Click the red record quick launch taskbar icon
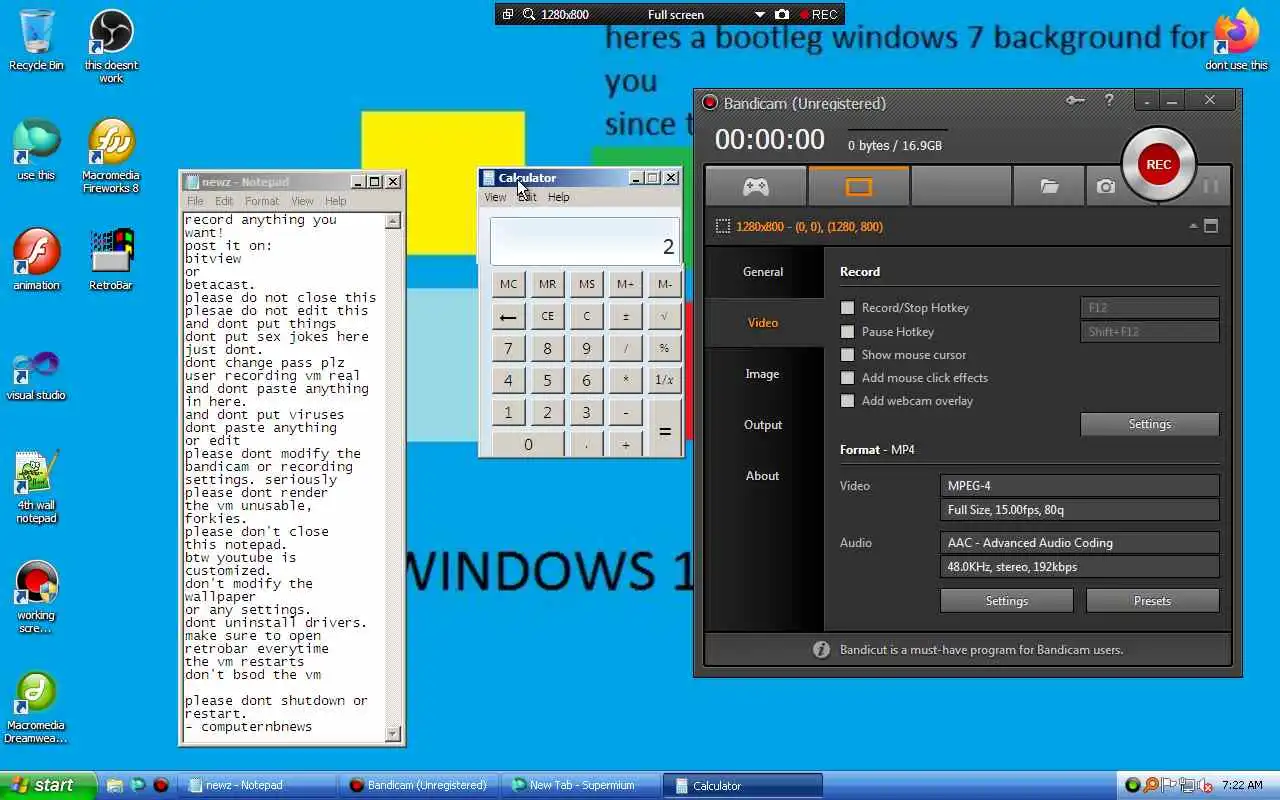1280x800 pixels. tap(161, 785)
